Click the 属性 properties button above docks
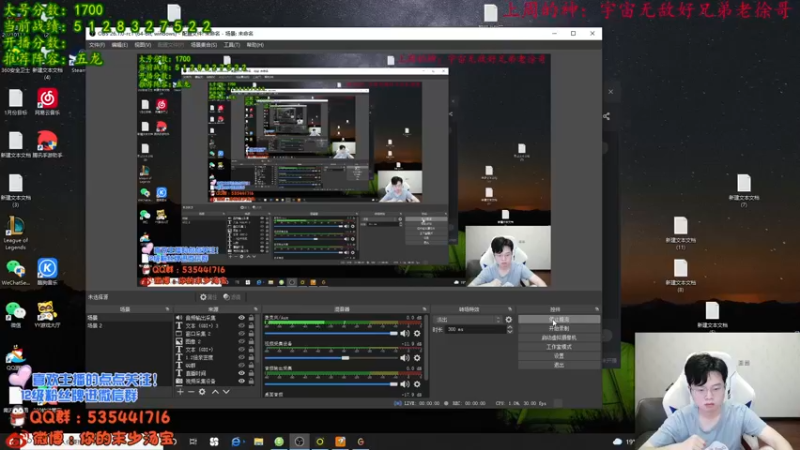Screen dimensions: 800x450 [x=208, y=297]
